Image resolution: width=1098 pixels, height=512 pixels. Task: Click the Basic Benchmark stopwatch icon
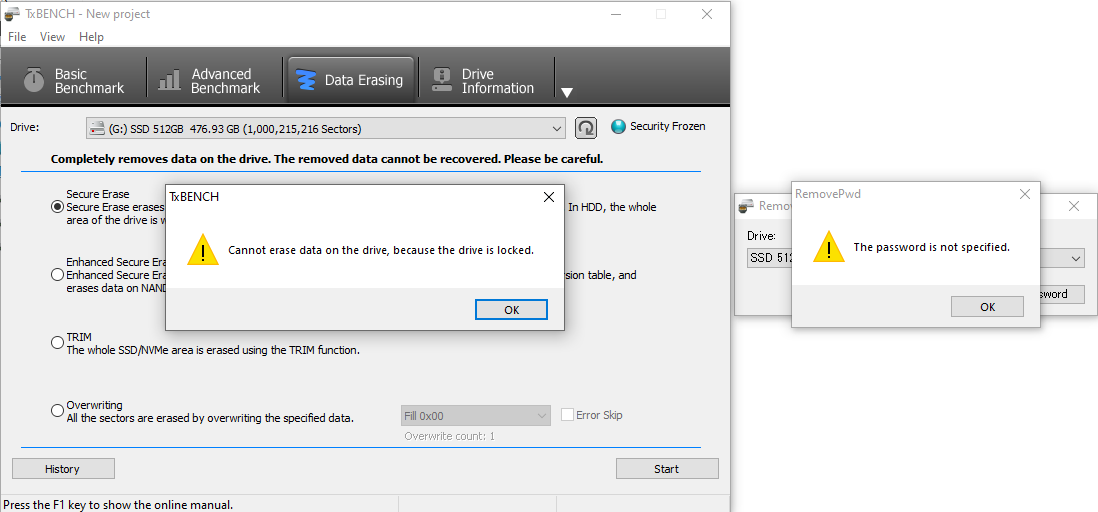click(x=35, y=80)
